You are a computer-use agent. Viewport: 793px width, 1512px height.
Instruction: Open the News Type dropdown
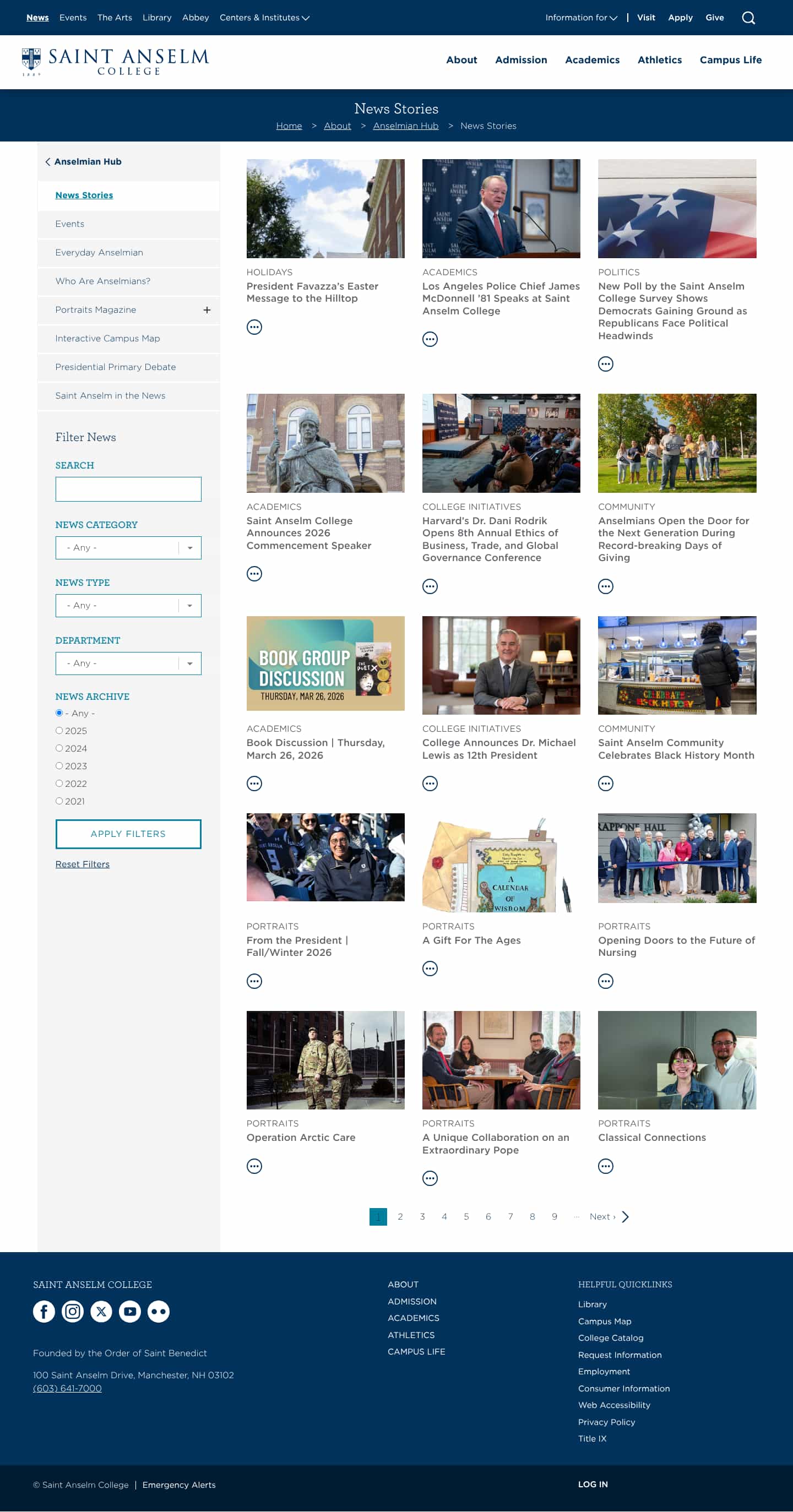click(128, 606)
